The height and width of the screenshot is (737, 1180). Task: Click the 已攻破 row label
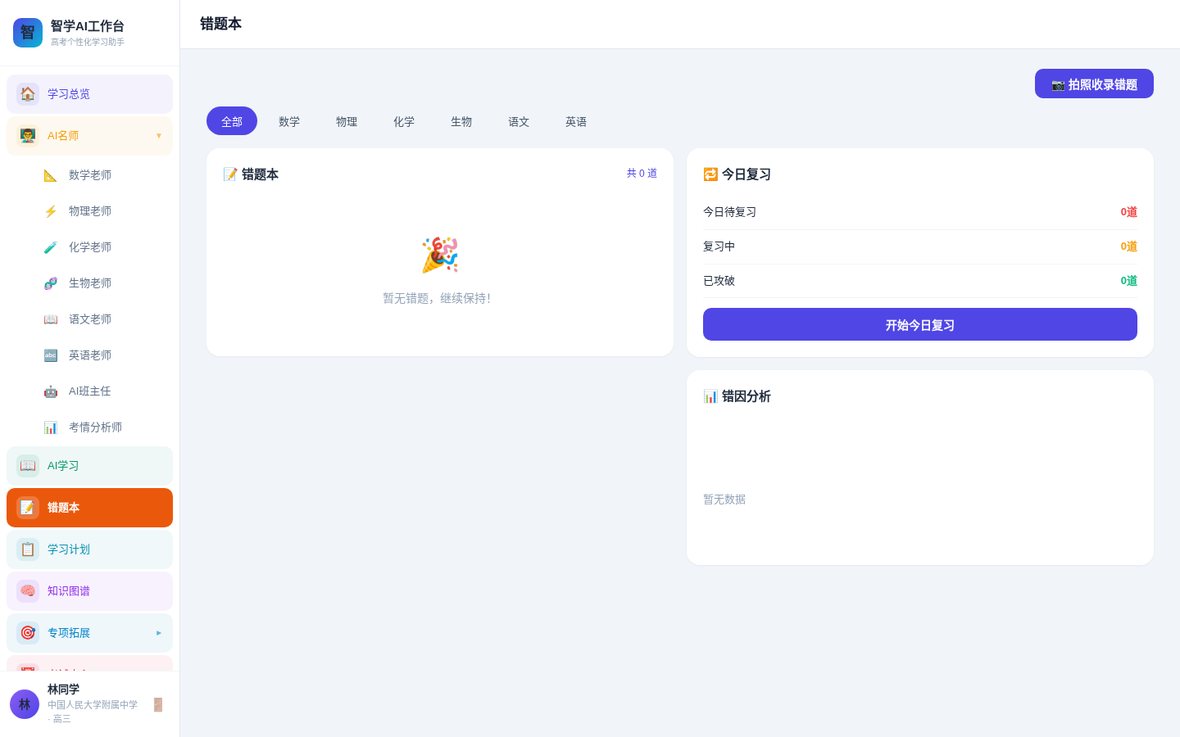(x=719, y=281)
